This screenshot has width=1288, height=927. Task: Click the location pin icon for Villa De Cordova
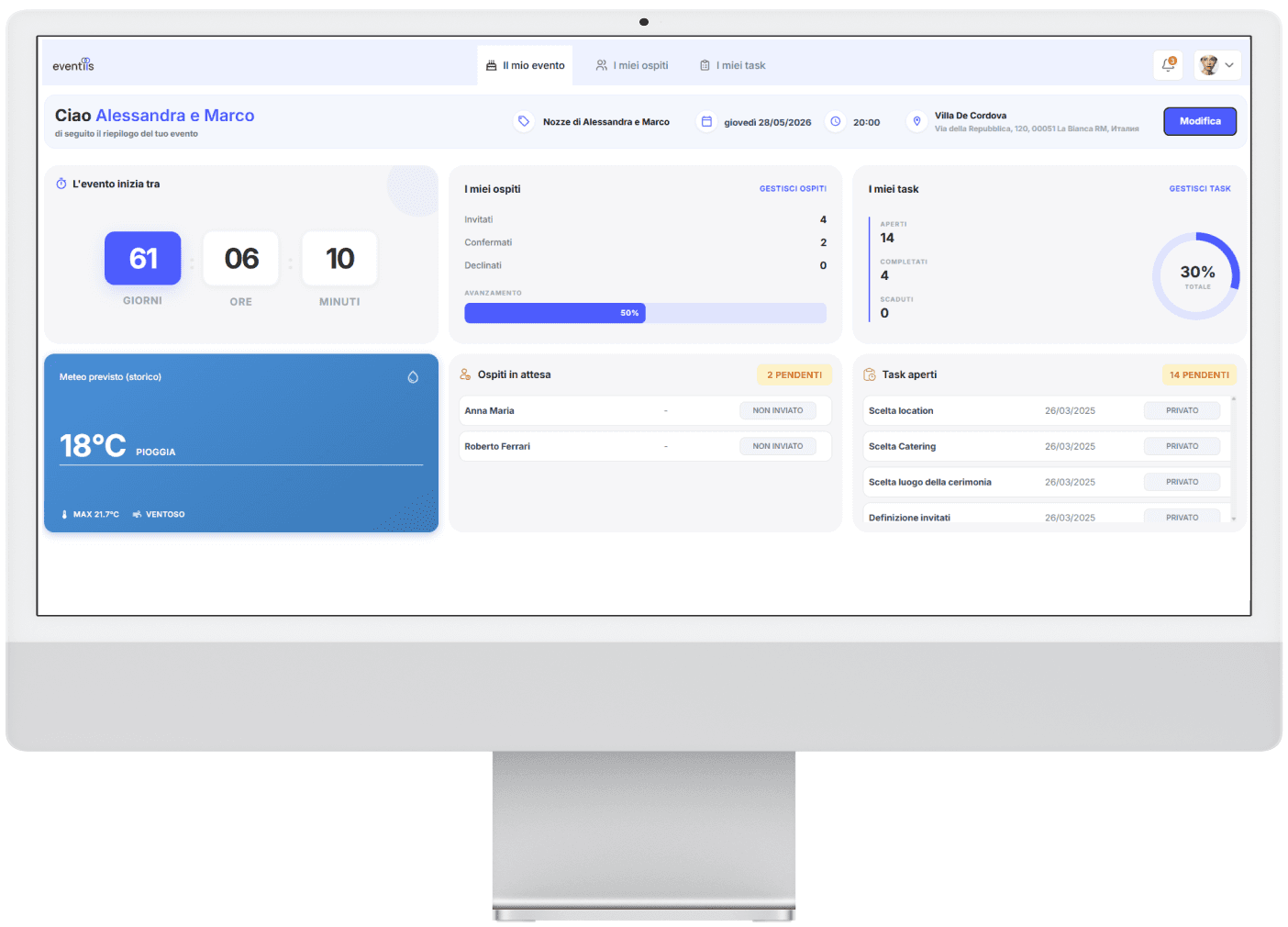[916, 120]
